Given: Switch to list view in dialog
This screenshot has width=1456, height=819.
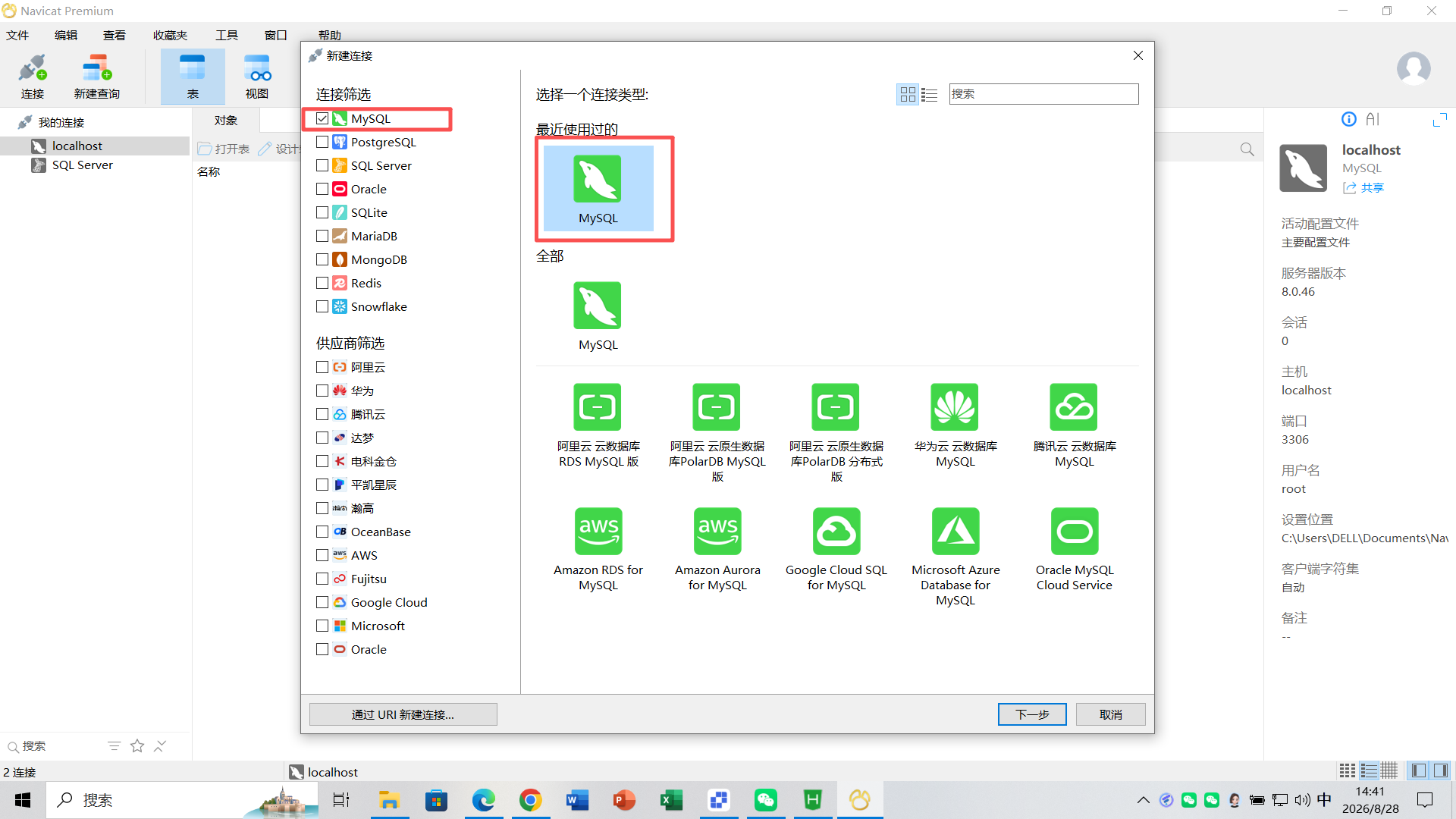Looking at the screenshot, I should (929, 94).
